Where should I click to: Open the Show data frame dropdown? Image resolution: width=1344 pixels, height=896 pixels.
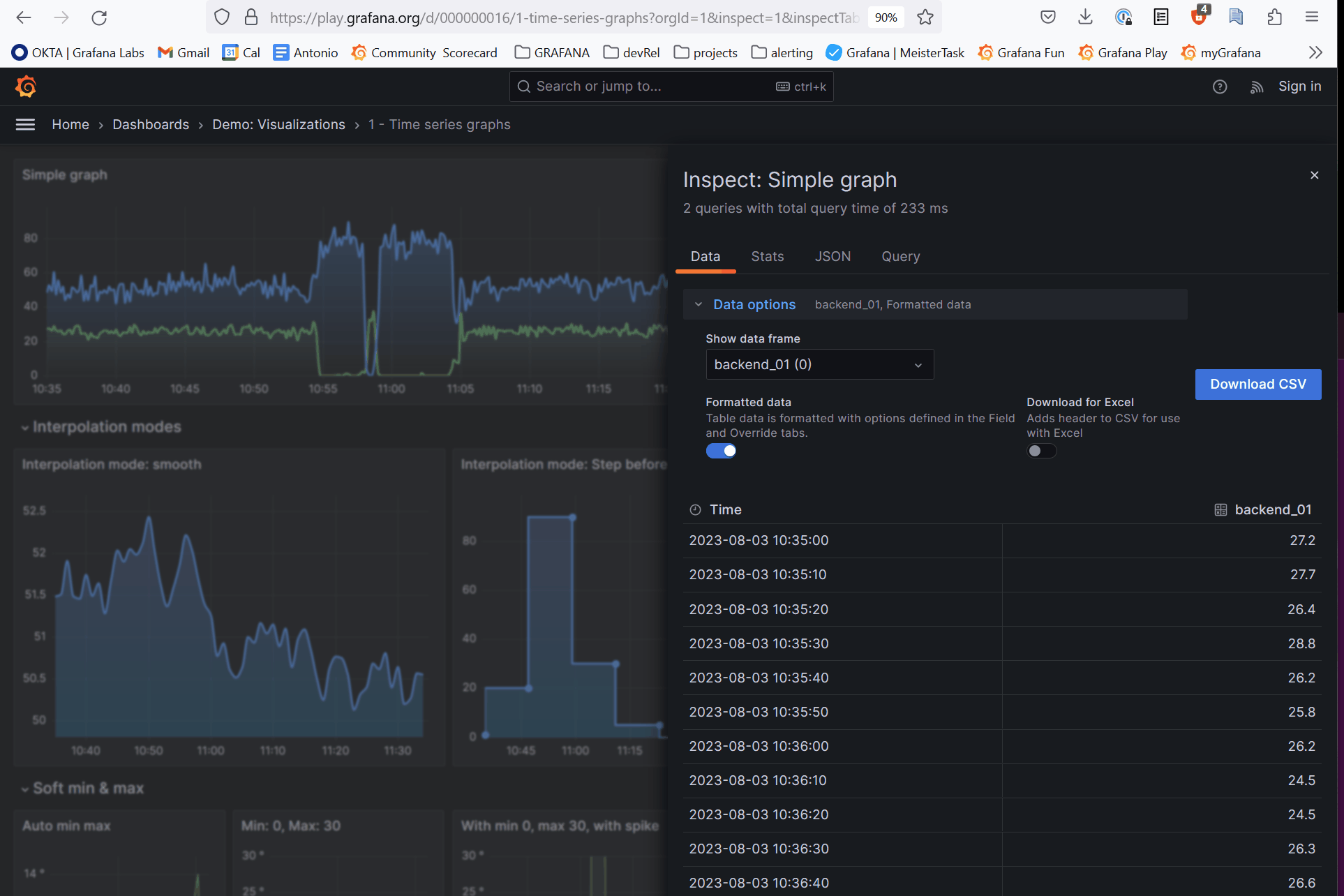pos(819,364)
